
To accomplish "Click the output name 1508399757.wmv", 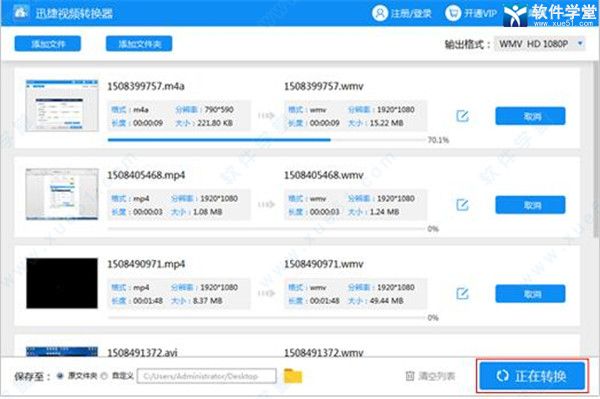I will (x=323, y=86).
